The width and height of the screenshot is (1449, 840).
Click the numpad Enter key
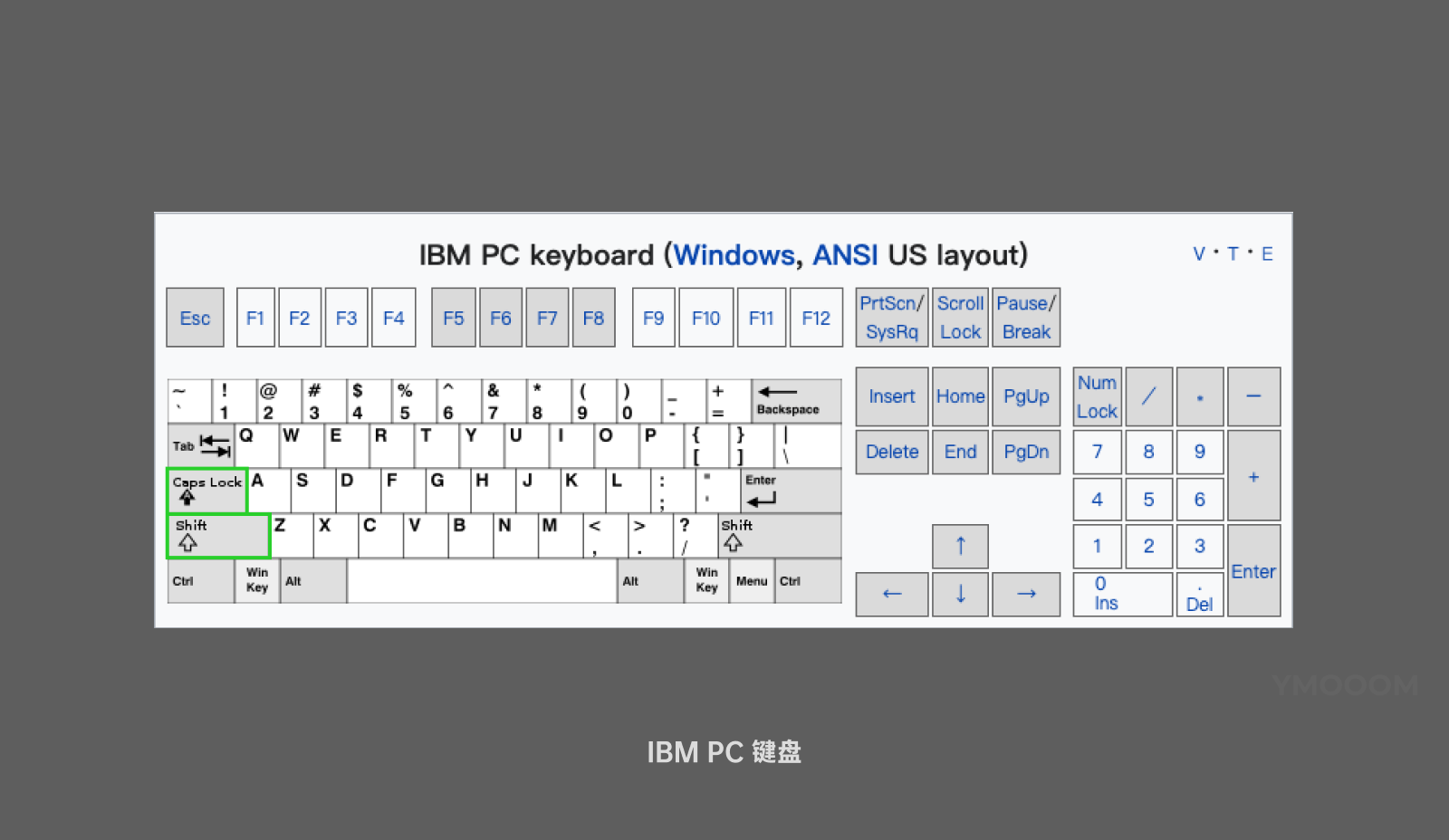(x=1254, y=570)
